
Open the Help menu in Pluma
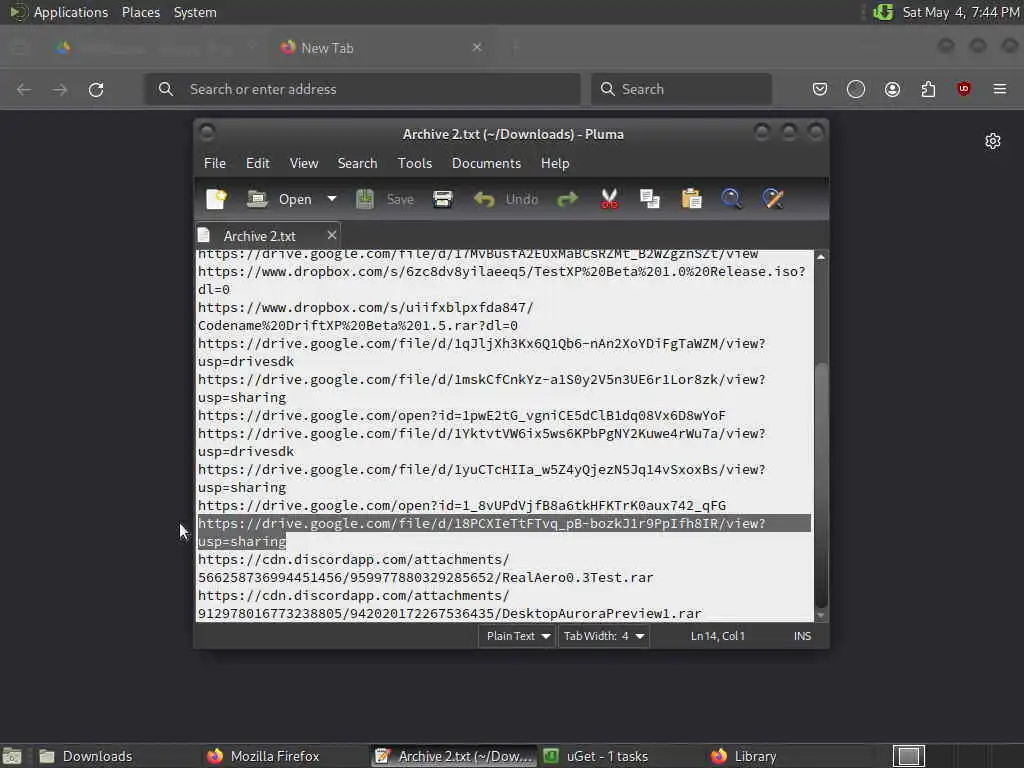coord(555,163)
